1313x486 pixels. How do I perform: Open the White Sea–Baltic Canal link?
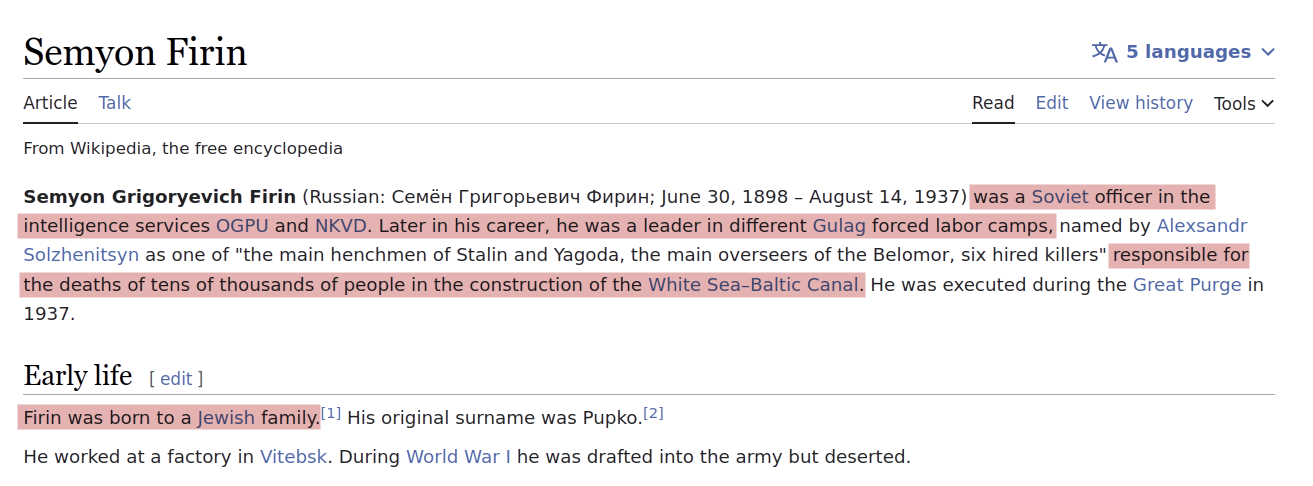click(754, 284)
